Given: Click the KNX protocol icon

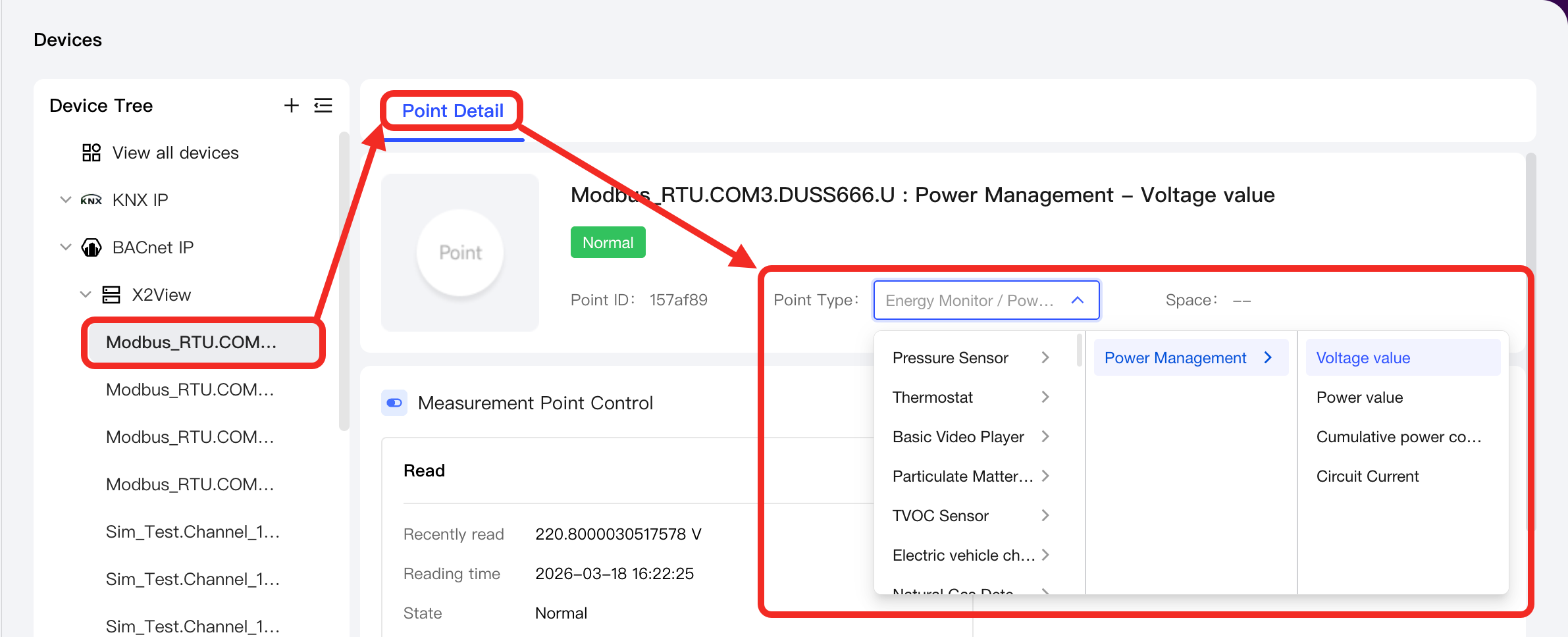Looking at the screenshot, I should pos(91,199).
